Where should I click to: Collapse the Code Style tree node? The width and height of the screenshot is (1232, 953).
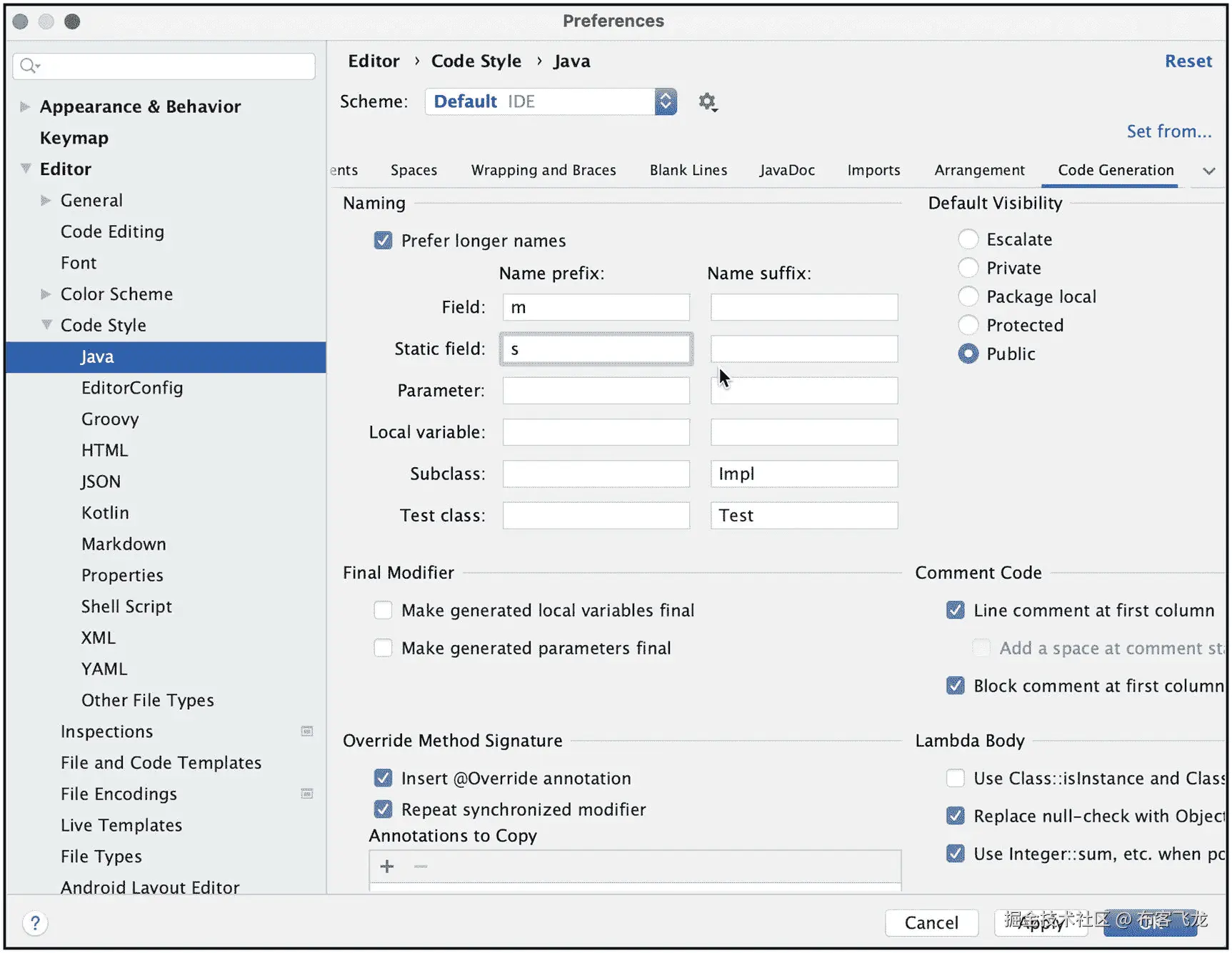tap(46, 325)
